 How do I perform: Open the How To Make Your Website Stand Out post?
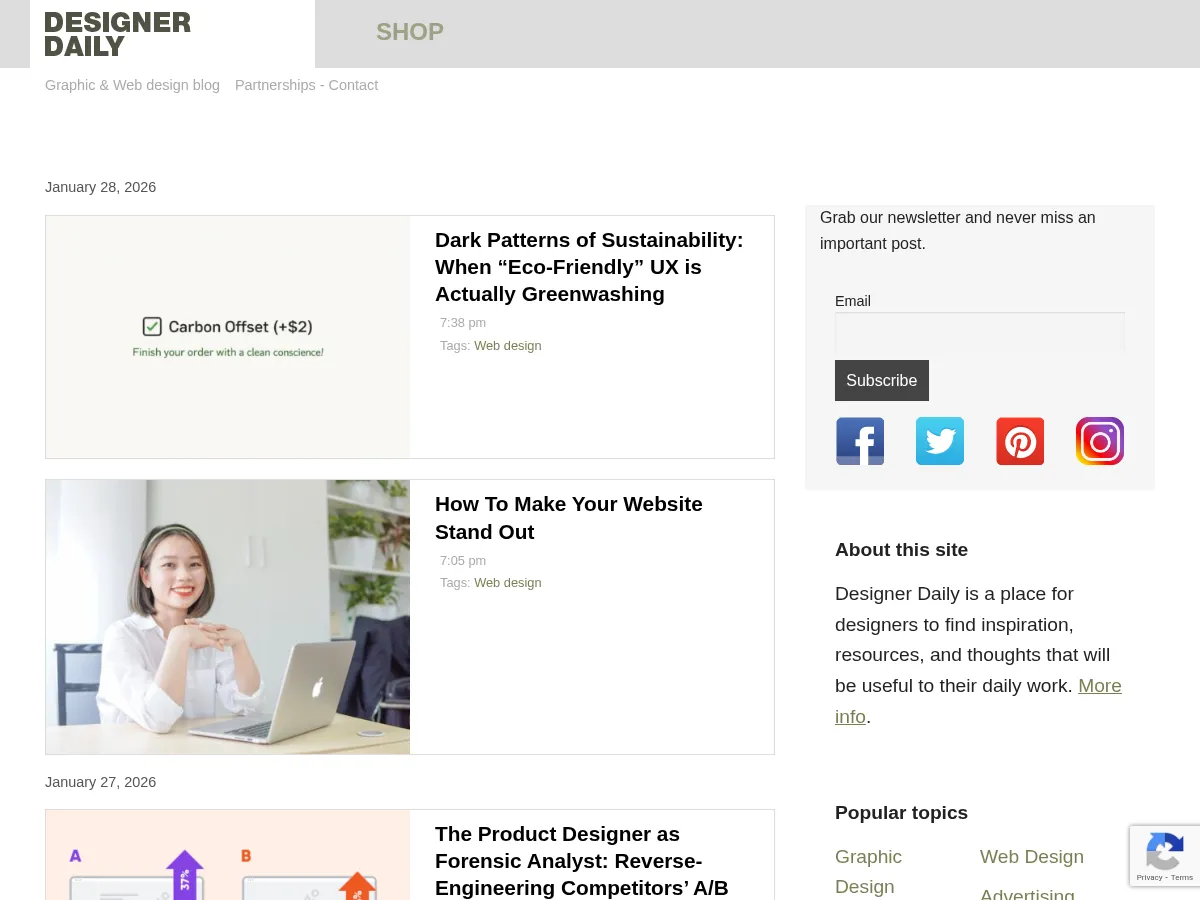point(569,518)
